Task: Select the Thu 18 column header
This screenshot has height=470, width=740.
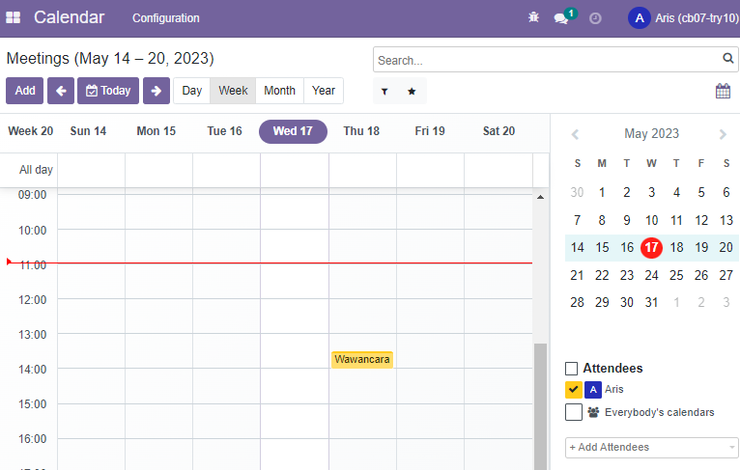Action: coord(361,131)
